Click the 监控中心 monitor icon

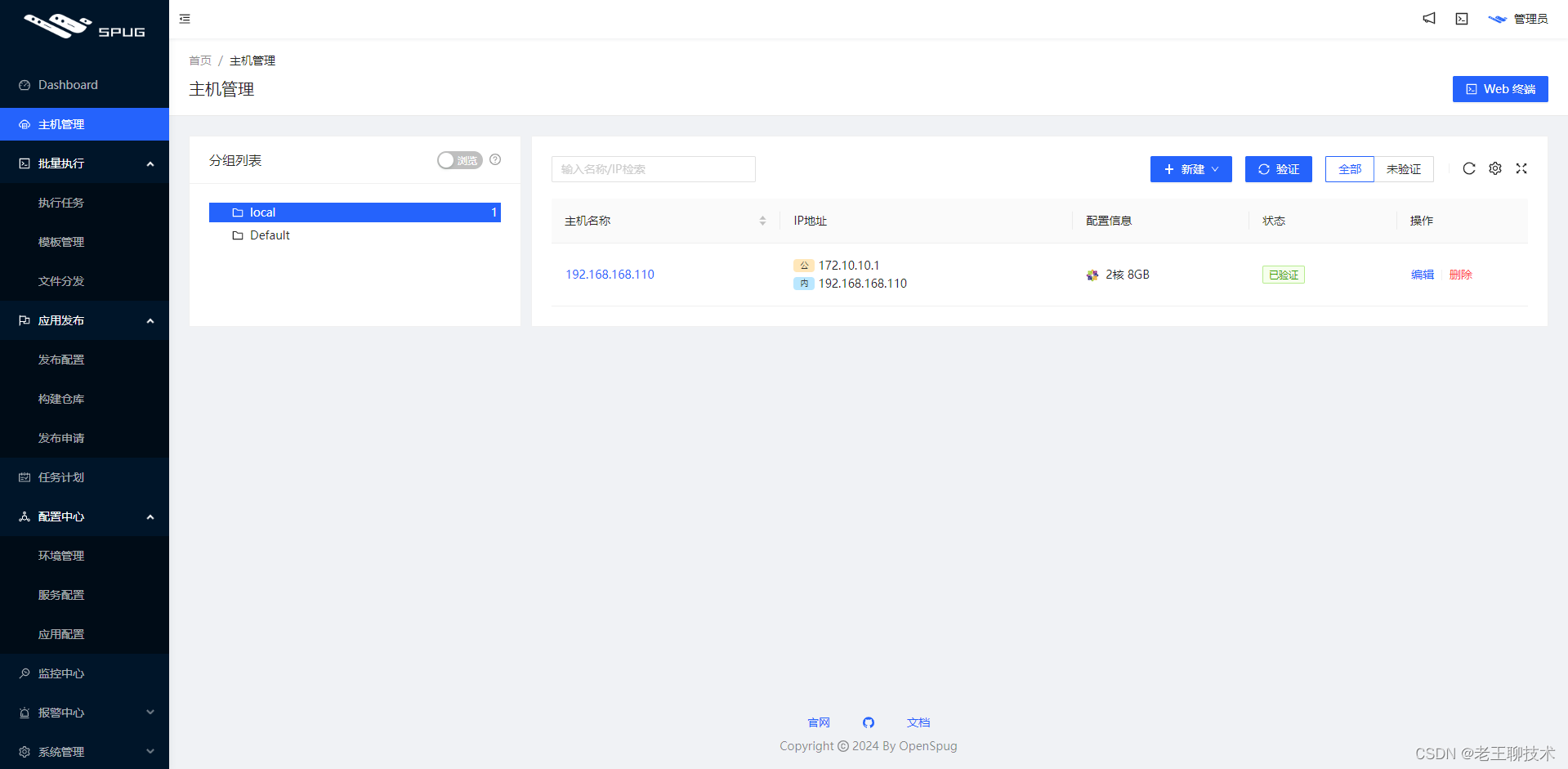tap(25, 673)
